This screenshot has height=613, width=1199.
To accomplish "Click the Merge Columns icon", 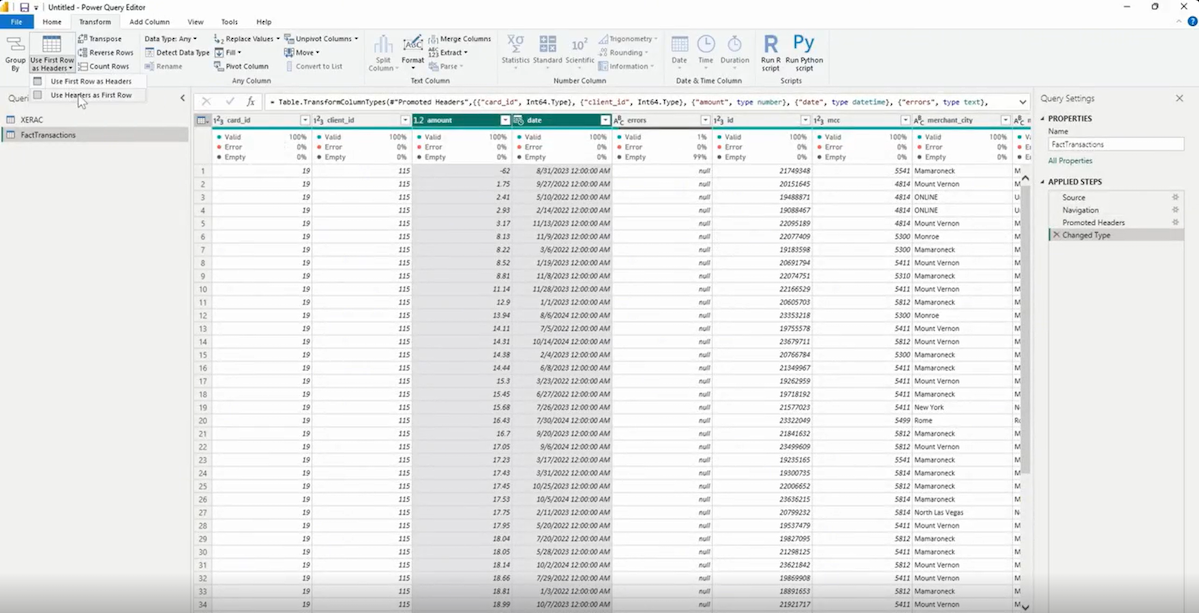I will 434,38.
